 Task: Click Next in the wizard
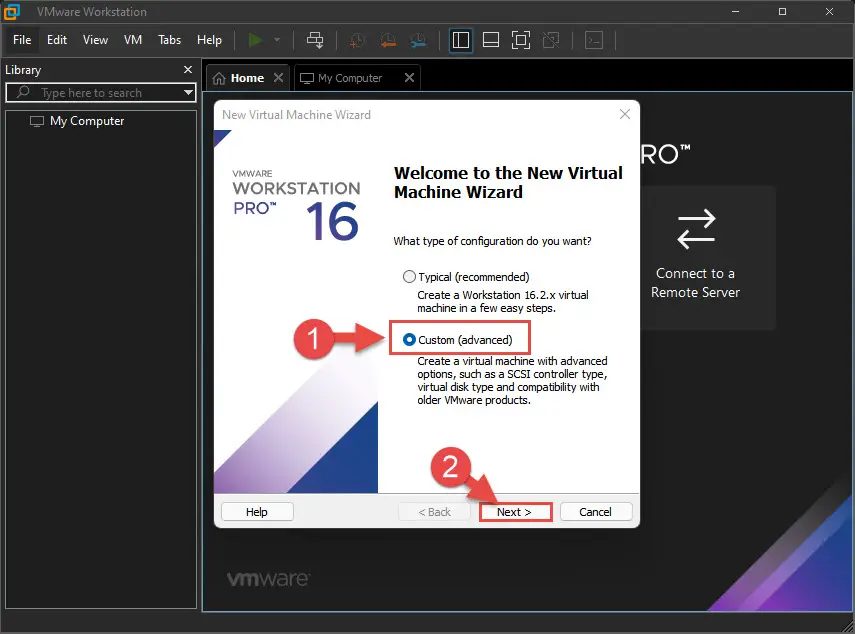[x=515, y=512]
